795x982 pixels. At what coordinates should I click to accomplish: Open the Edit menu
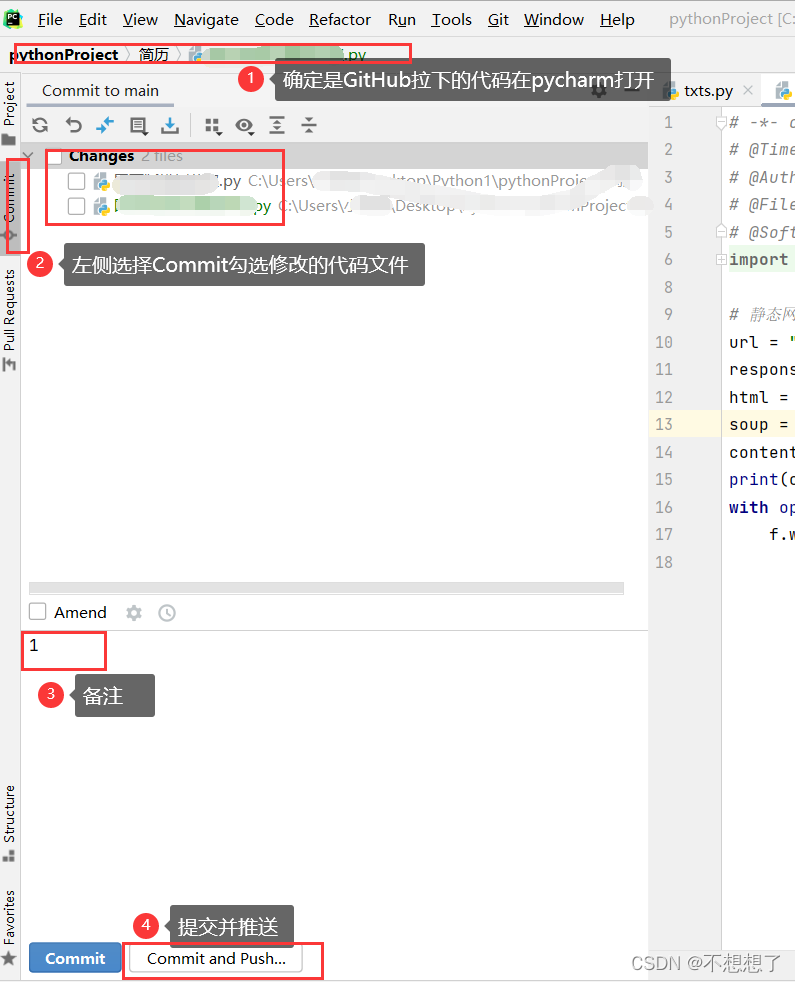[93, 20]
